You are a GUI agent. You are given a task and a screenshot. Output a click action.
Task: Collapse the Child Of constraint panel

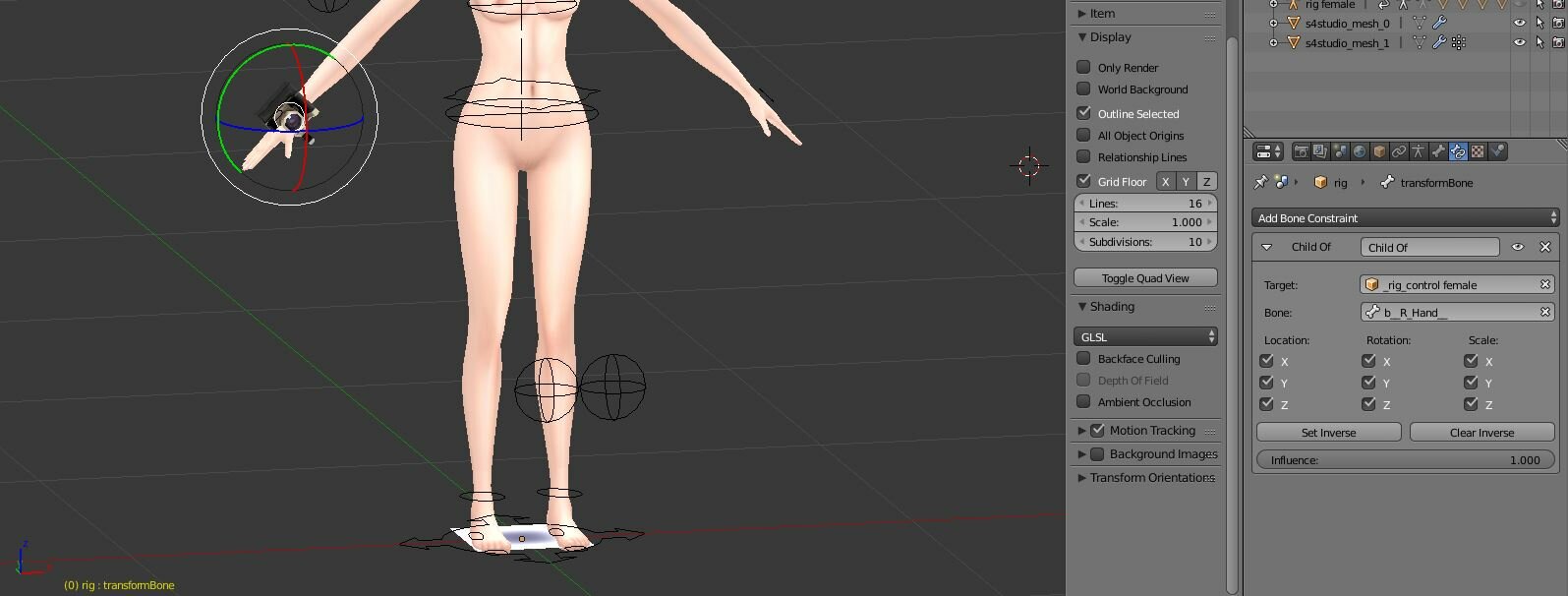click(1266, 247)
